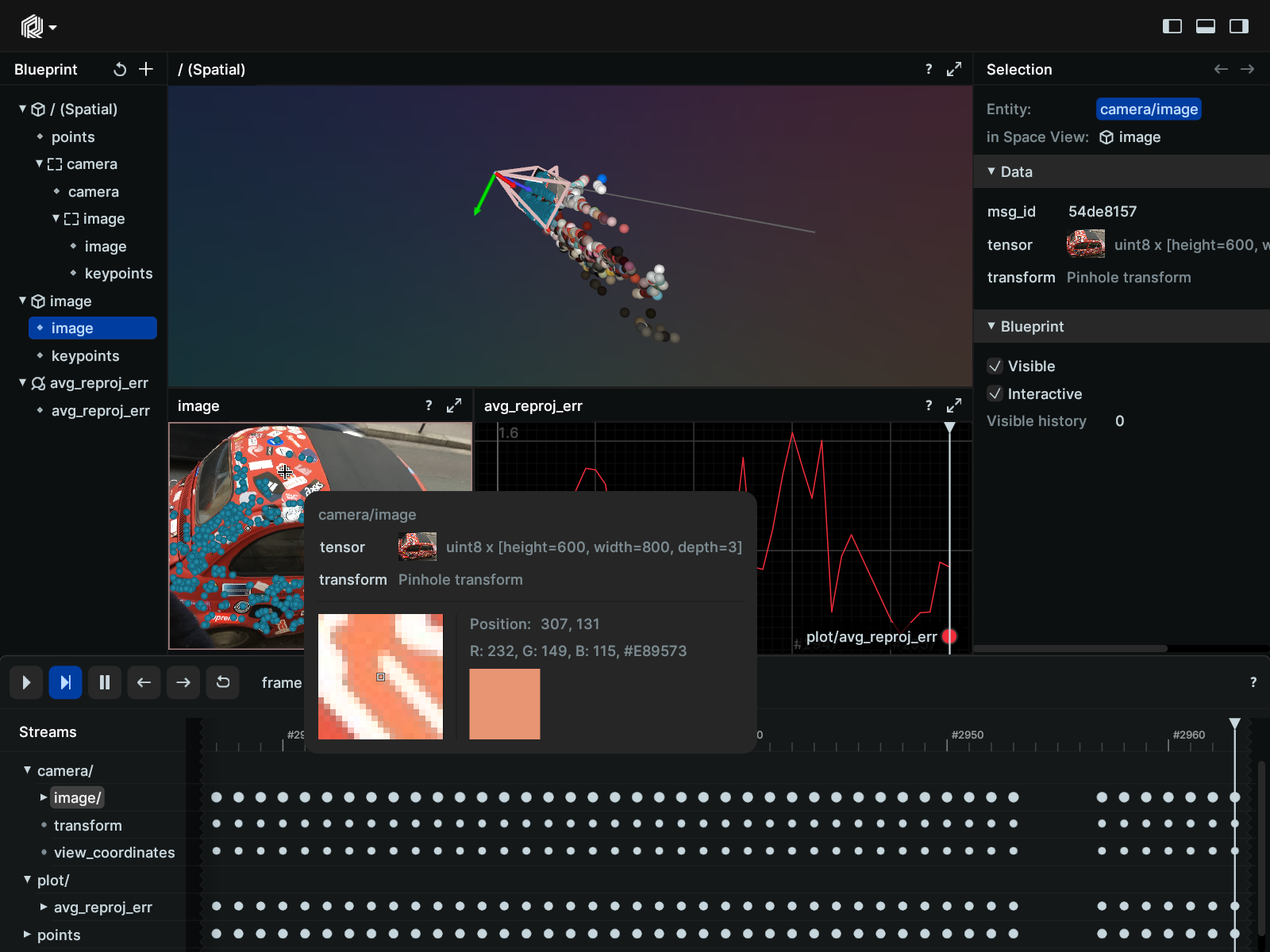Collapse the camera group in Blueprint
The height and width of the screenshot is (952, 1270).
point(39,163)
